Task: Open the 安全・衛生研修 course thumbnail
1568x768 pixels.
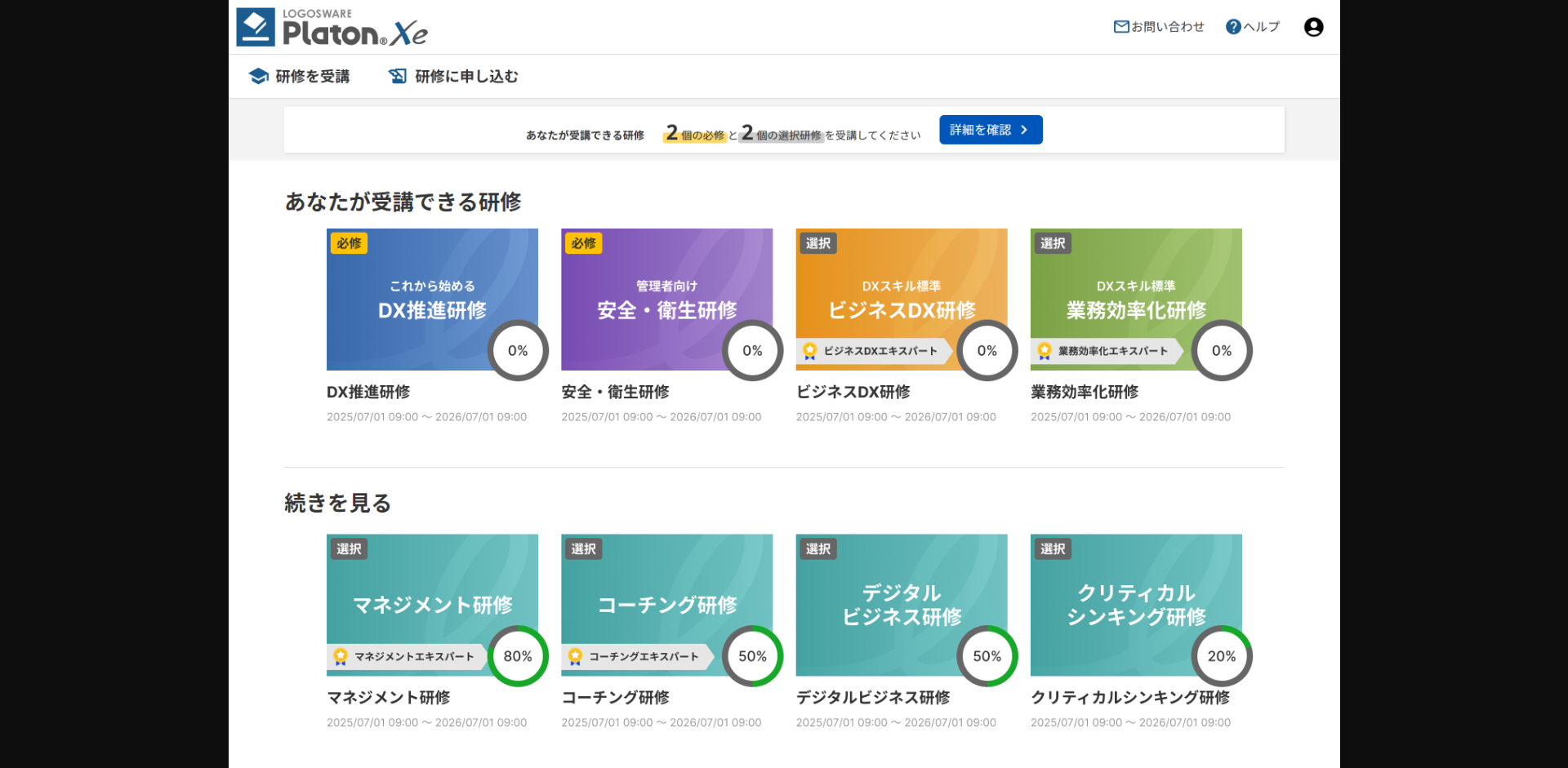Action: [666, 300]
